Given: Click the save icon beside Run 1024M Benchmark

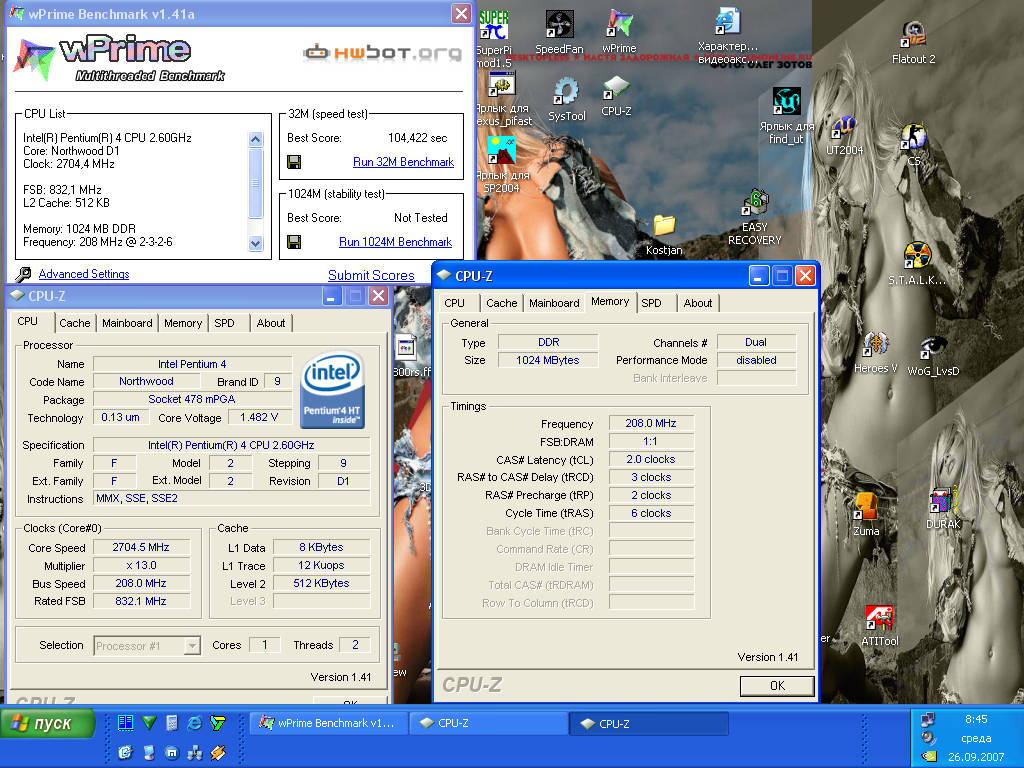Looking at the screenshot, I should [295, 242].
